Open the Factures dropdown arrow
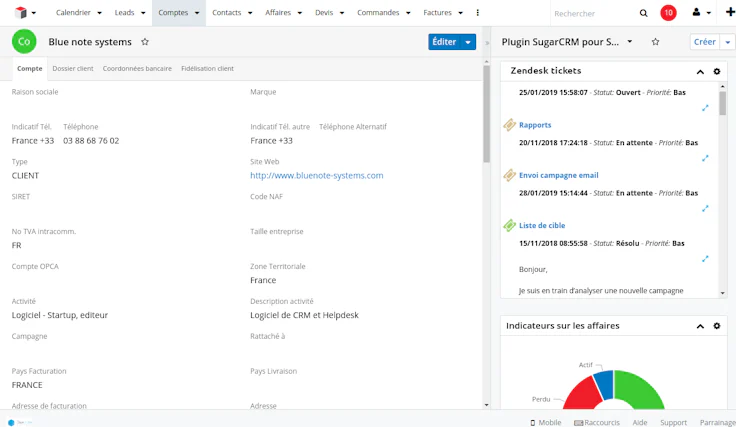This screenshot has height=427, width=736. click(460, 13)
